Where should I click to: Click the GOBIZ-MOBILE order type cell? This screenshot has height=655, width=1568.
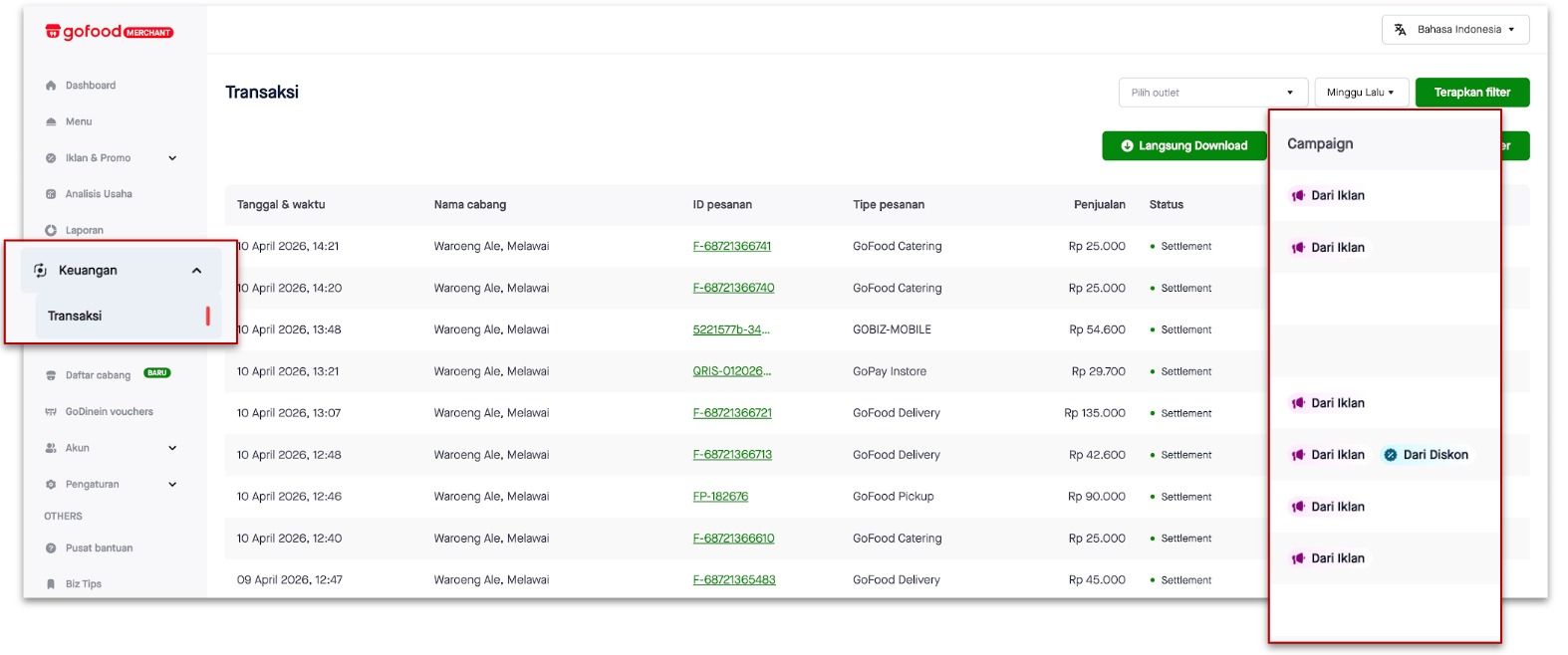click(x=892, y=329)
